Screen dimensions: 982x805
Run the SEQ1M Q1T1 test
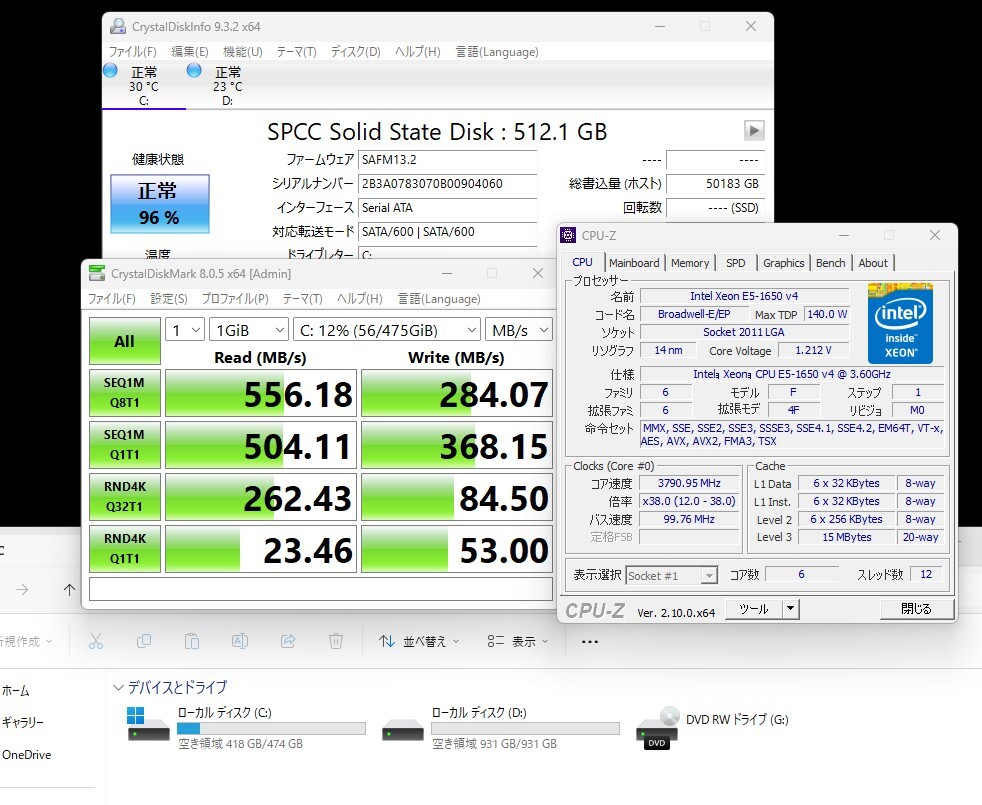tap(125, 445)
